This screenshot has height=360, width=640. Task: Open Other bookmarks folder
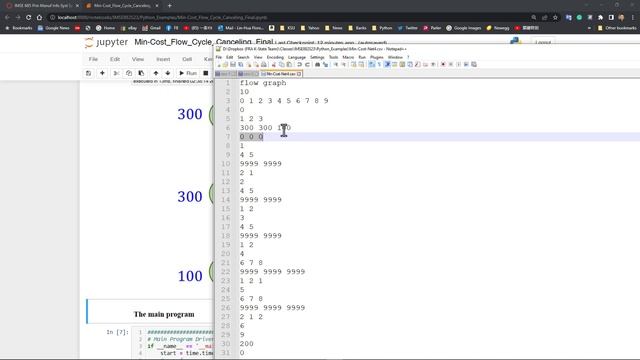click(x=617, y=28)
